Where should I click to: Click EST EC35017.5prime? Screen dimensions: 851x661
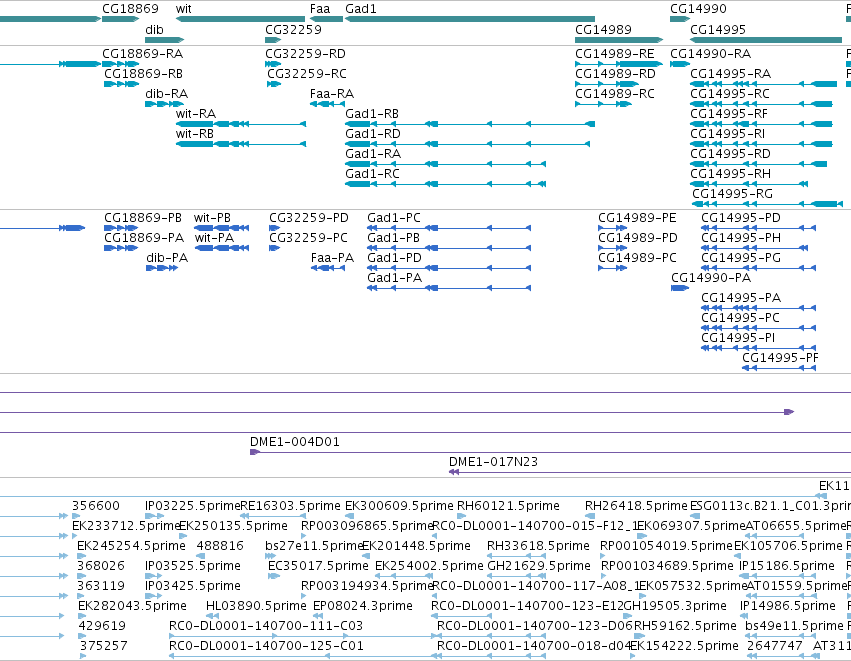coord(318,567)
